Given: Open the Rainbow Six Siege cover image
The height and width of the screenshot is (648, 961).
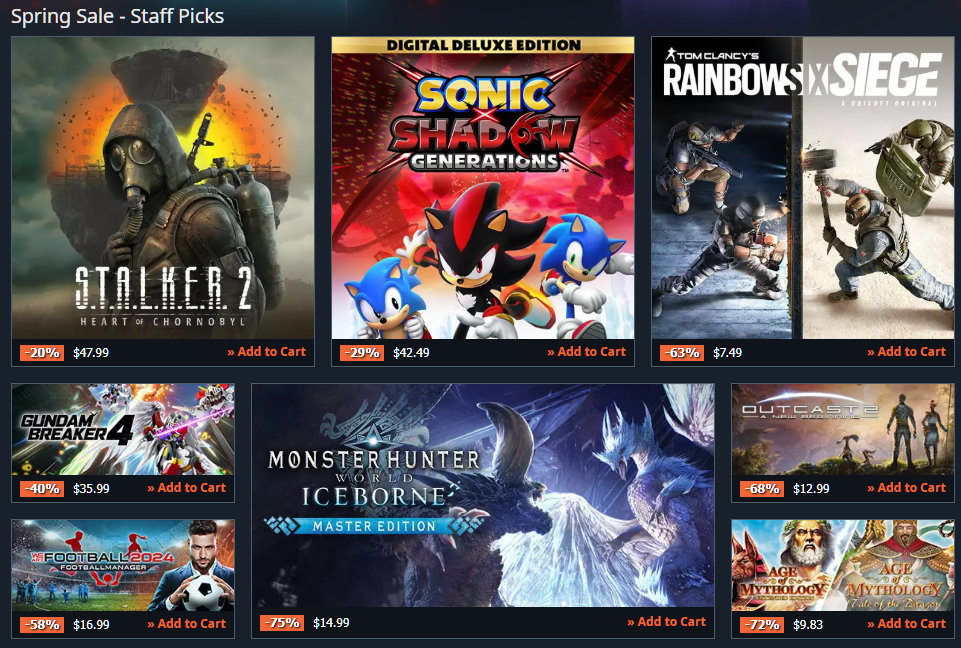Looking at the screenshot, I should click(x=803, y=188).
